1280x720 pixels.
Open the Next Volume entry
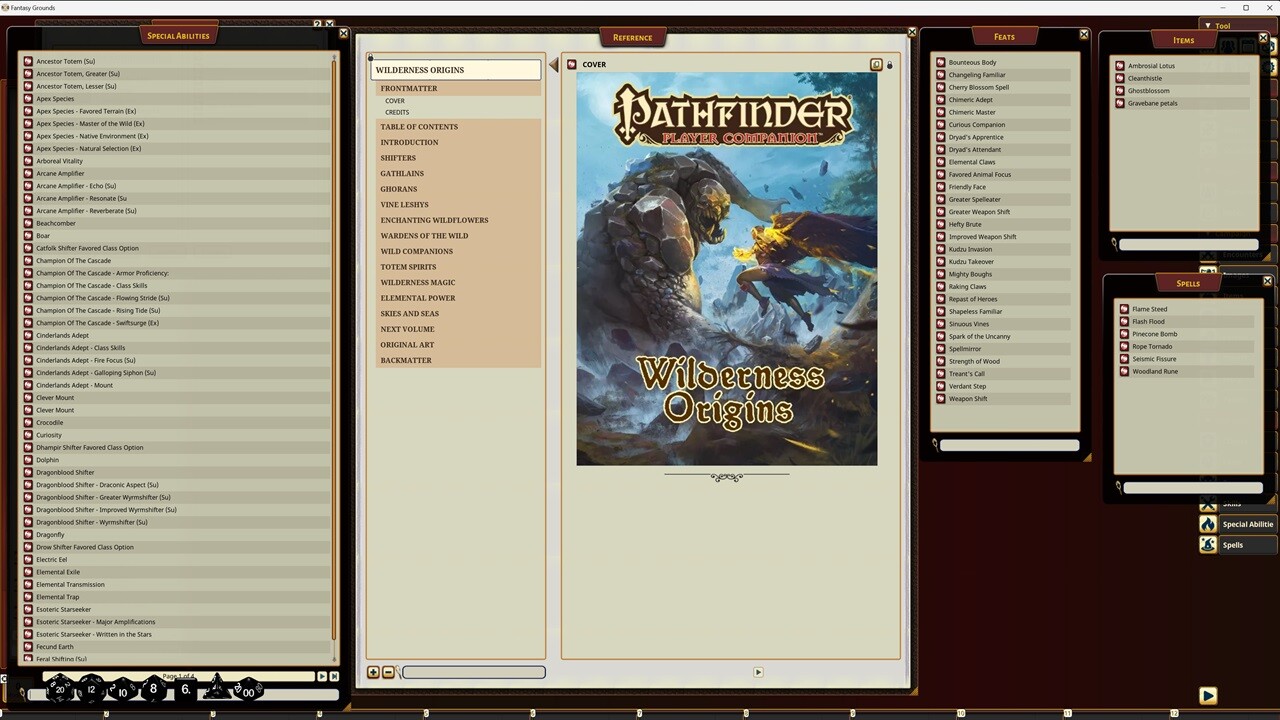[407, 328]
